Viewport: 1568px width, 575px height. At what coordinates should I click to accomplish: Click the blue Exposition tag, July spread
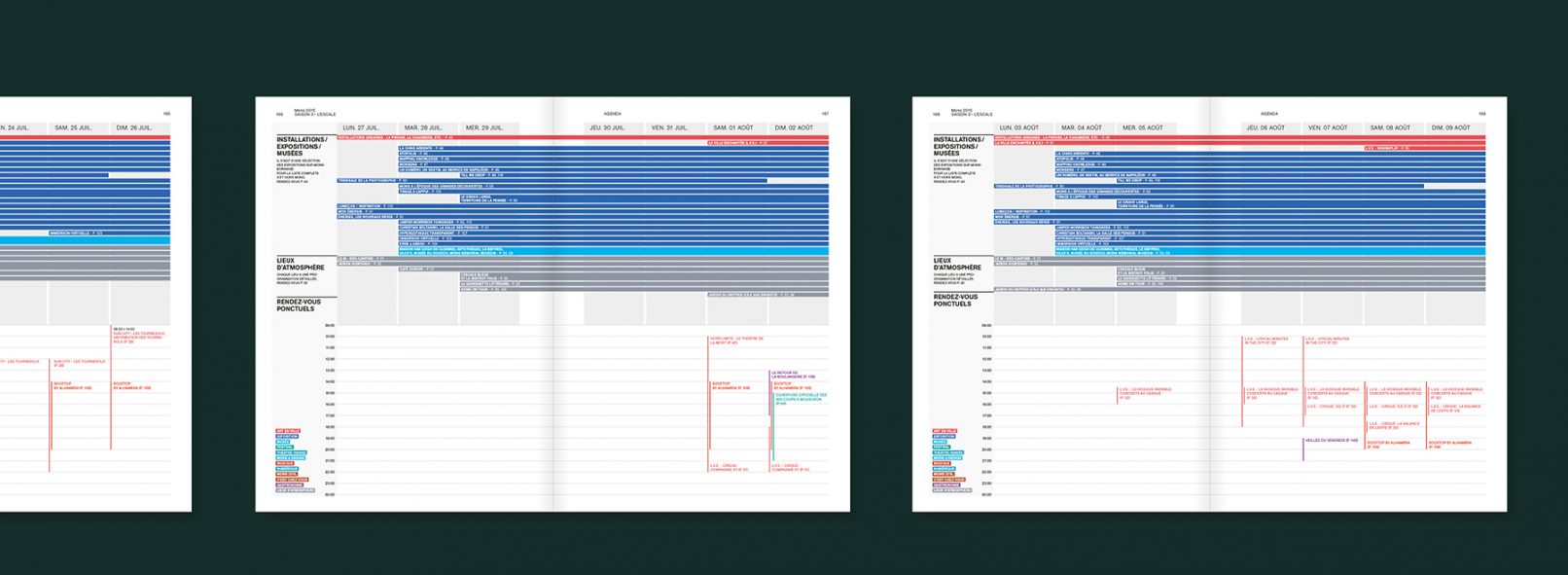point(287,436)
